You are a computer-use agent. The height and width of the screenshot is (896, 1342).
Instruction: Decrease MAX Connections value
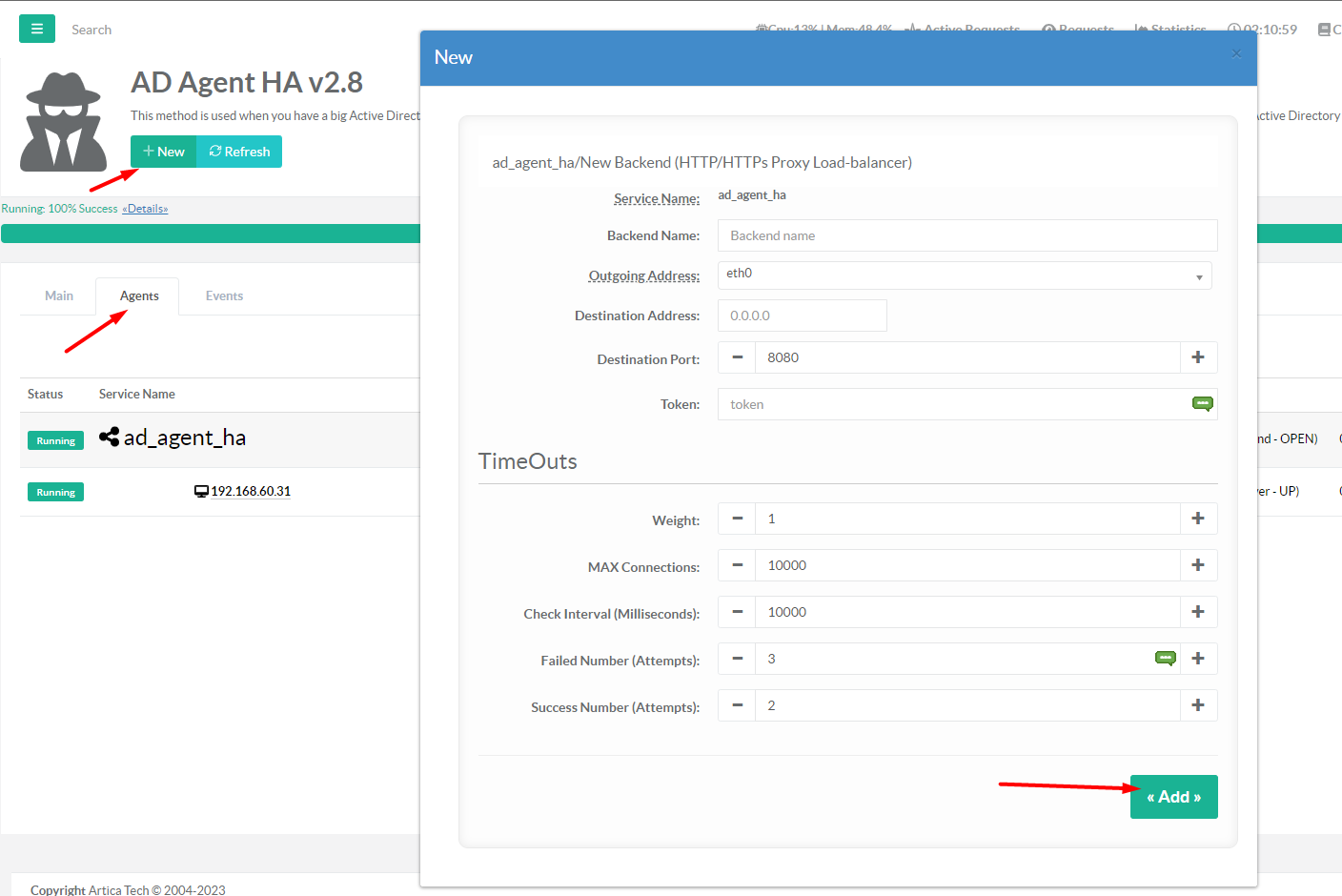click(737, 565)
